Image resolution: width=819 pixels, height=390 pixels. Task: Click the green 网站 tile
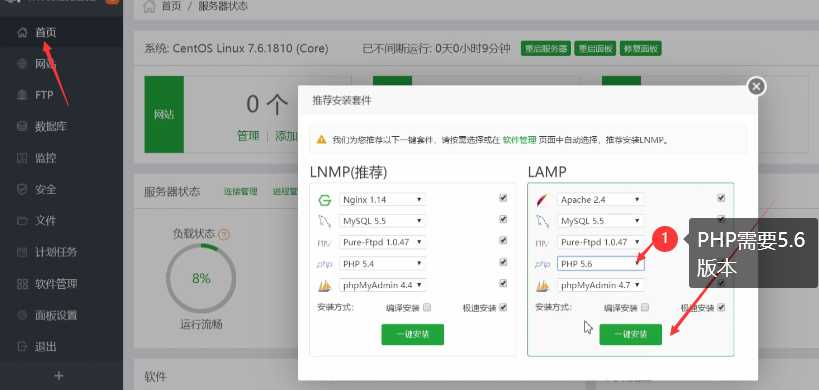coord(164,114)
